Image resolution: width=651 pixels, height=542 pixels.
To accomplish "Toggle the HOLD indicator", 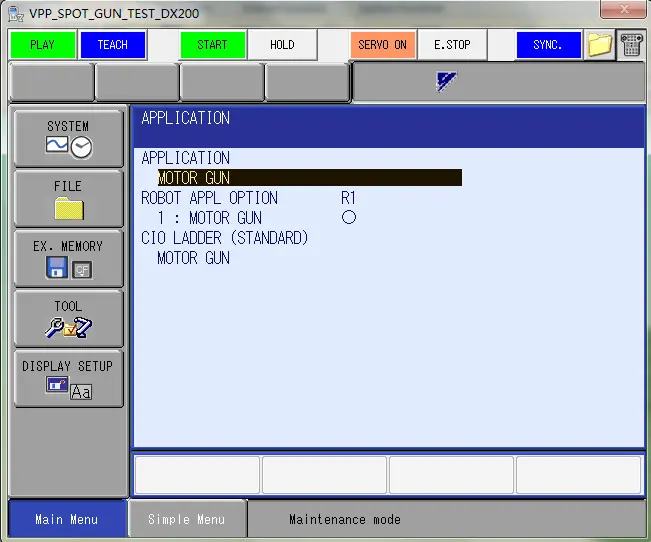I will tap(282, 45).
